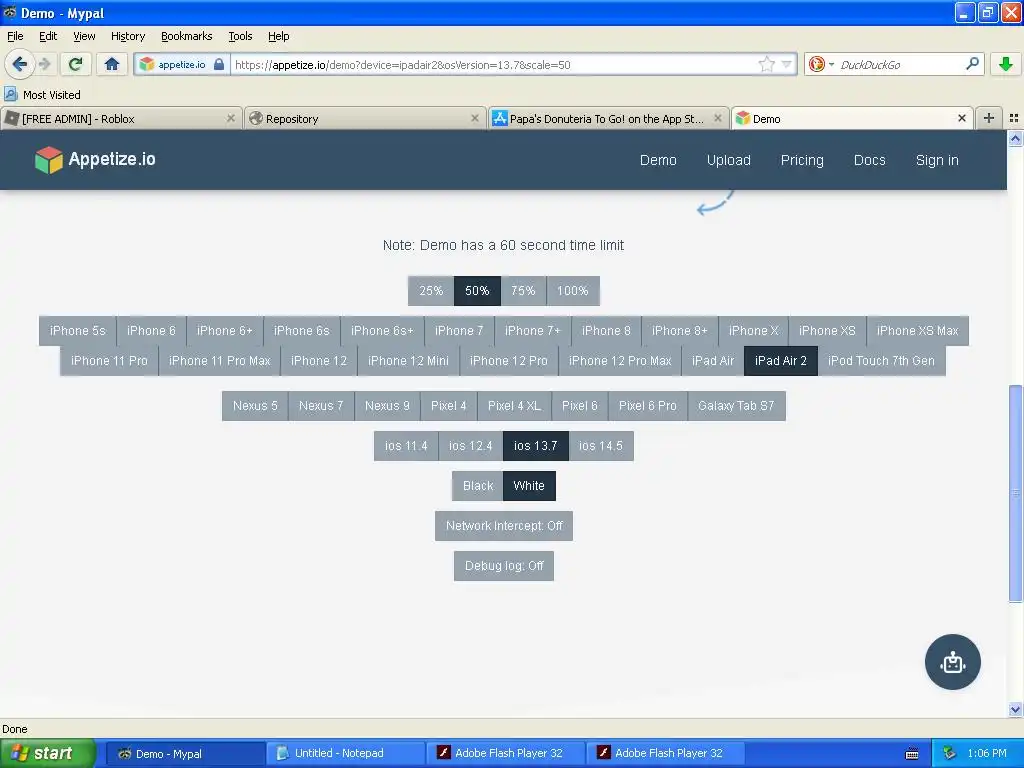The height and width of the screenshot is (768, 1024).
Task: Toggle Network Intercept setting
Action: click(x=504, y=526)
